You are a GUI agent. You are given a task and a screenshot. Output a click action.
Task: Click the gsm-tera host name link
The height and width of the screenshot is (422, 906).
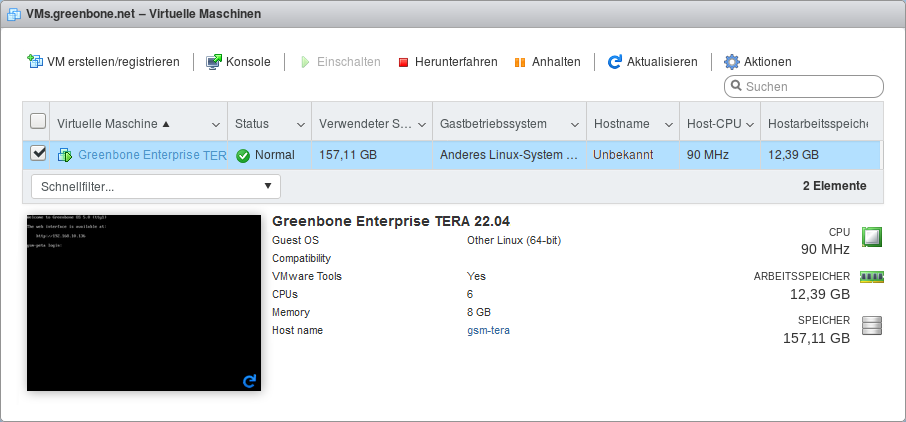488,330
